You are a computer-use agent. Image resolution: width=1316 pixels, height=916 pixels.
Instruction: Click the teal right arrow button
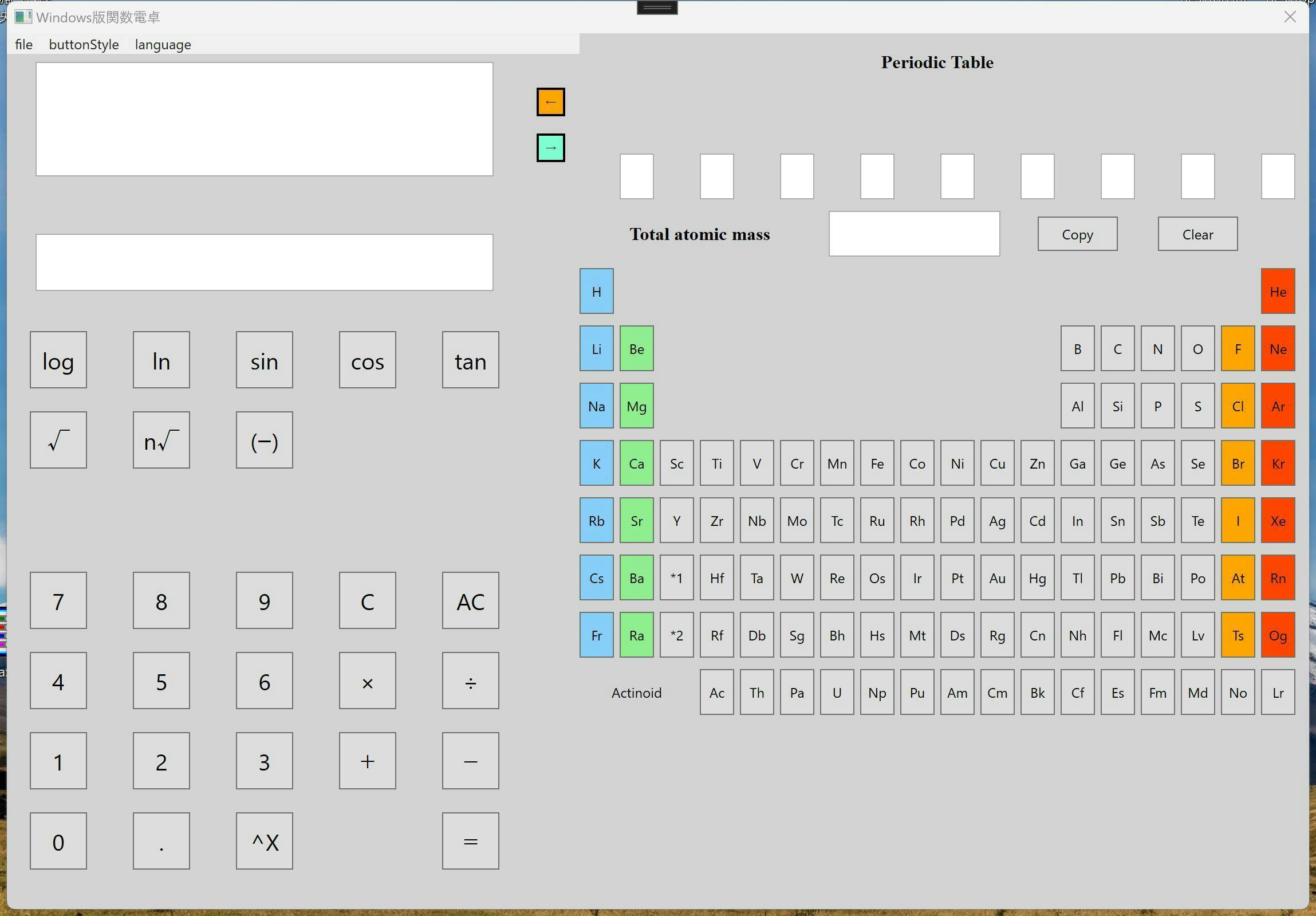[550, 148]
